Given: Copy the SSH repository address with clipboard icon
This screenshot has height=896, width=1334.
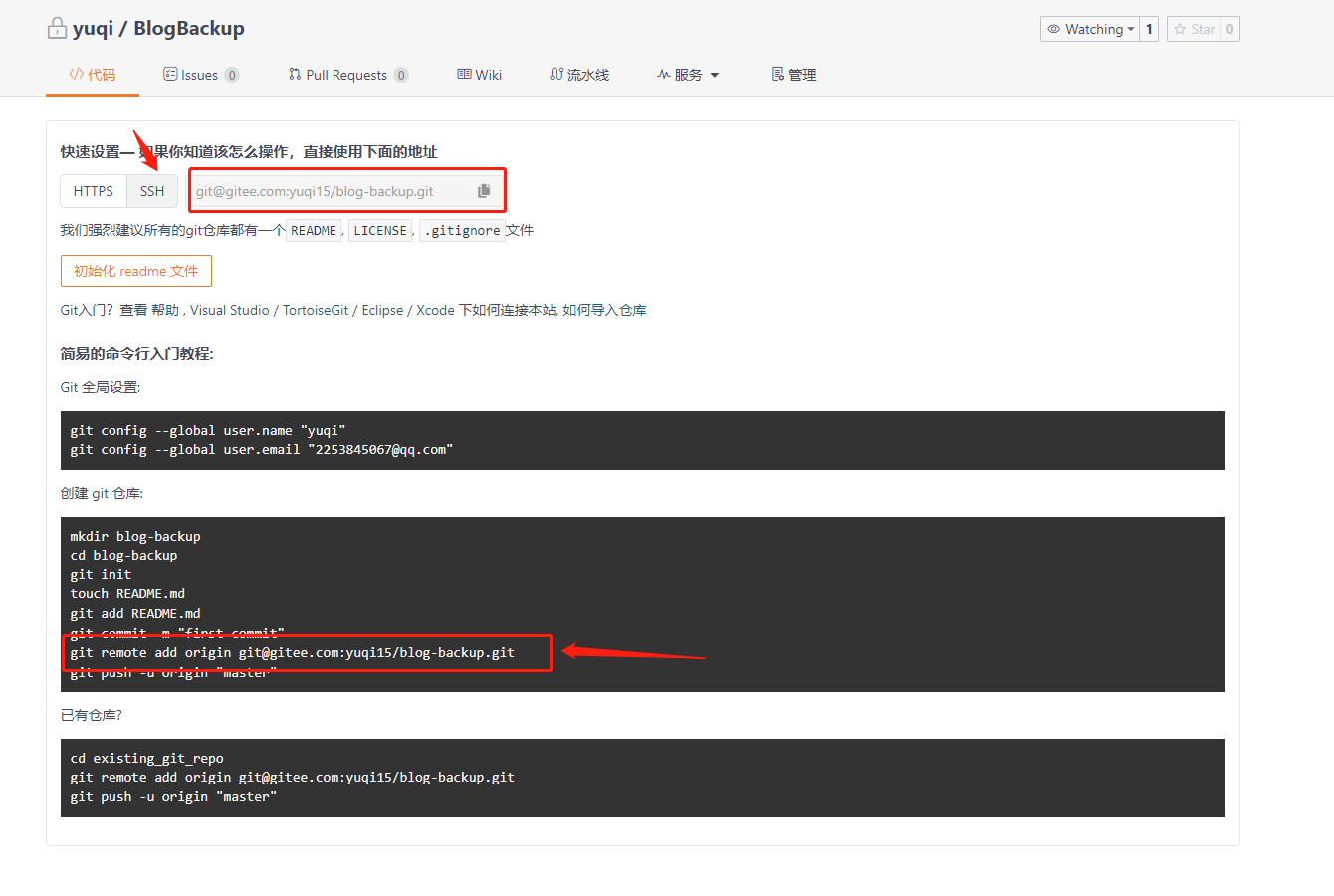Looking at the screenshot, I should pyautogui.click(x=484, y=191).
